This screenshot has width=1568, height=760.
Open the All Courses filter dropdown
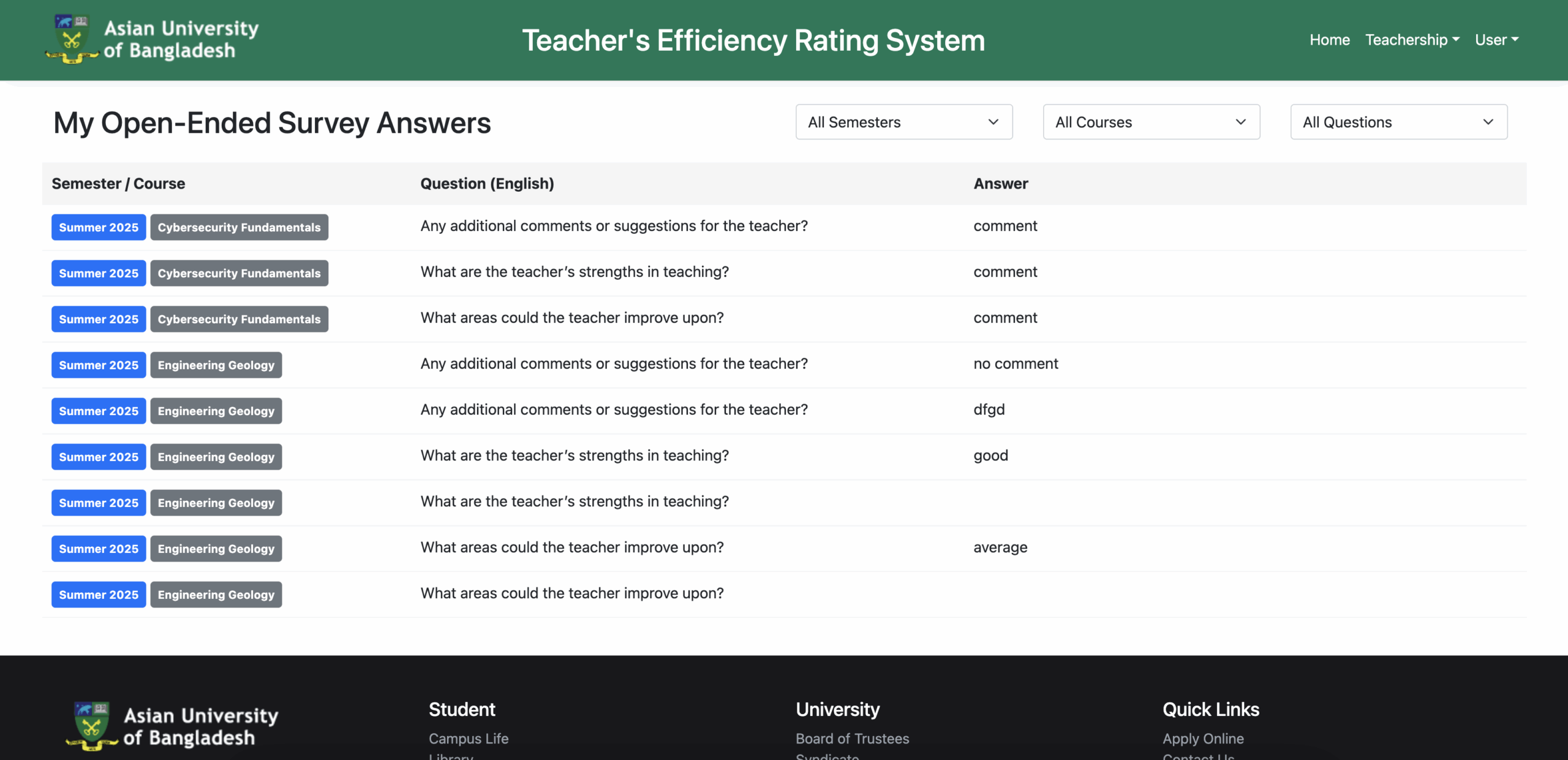1151,122
